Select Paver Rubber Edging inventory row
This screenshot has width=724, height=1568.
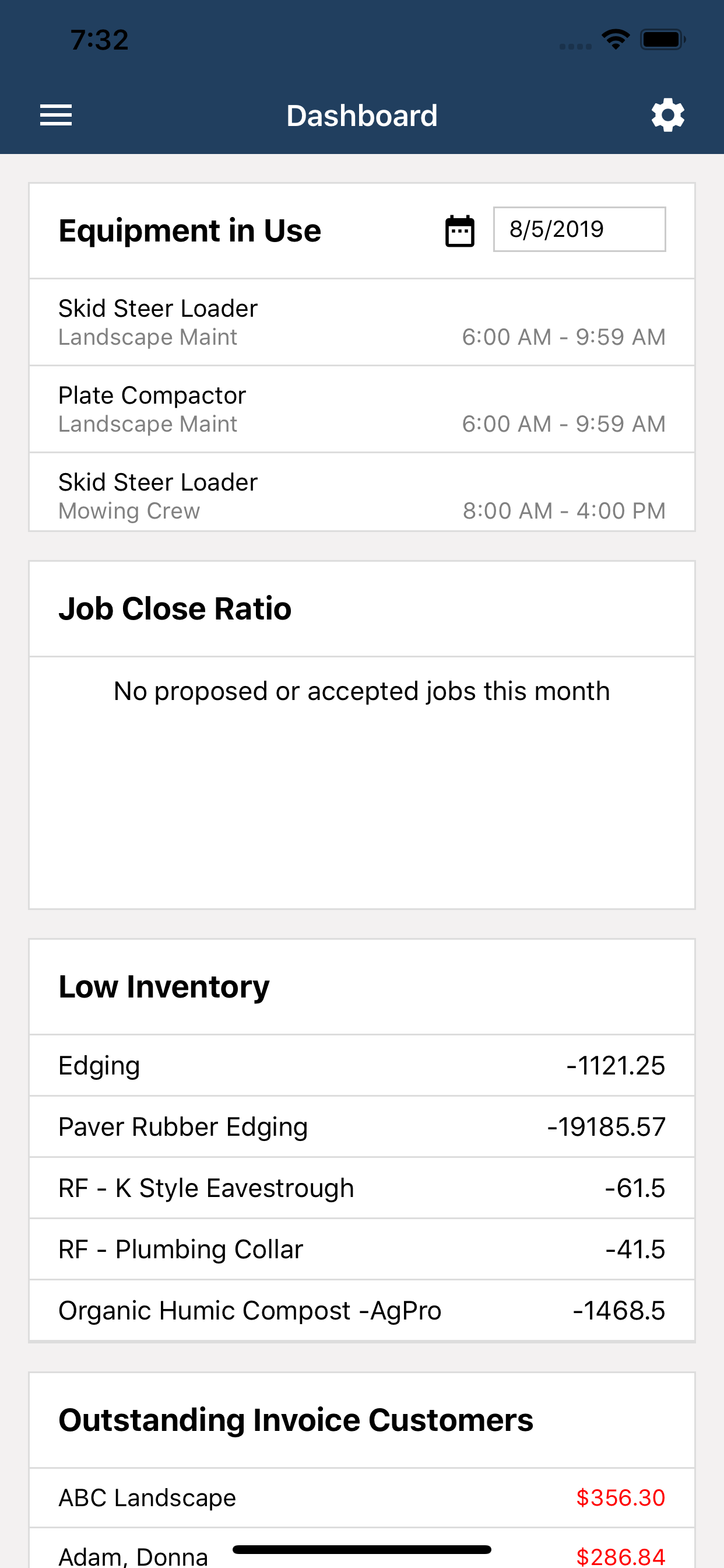362,1126
